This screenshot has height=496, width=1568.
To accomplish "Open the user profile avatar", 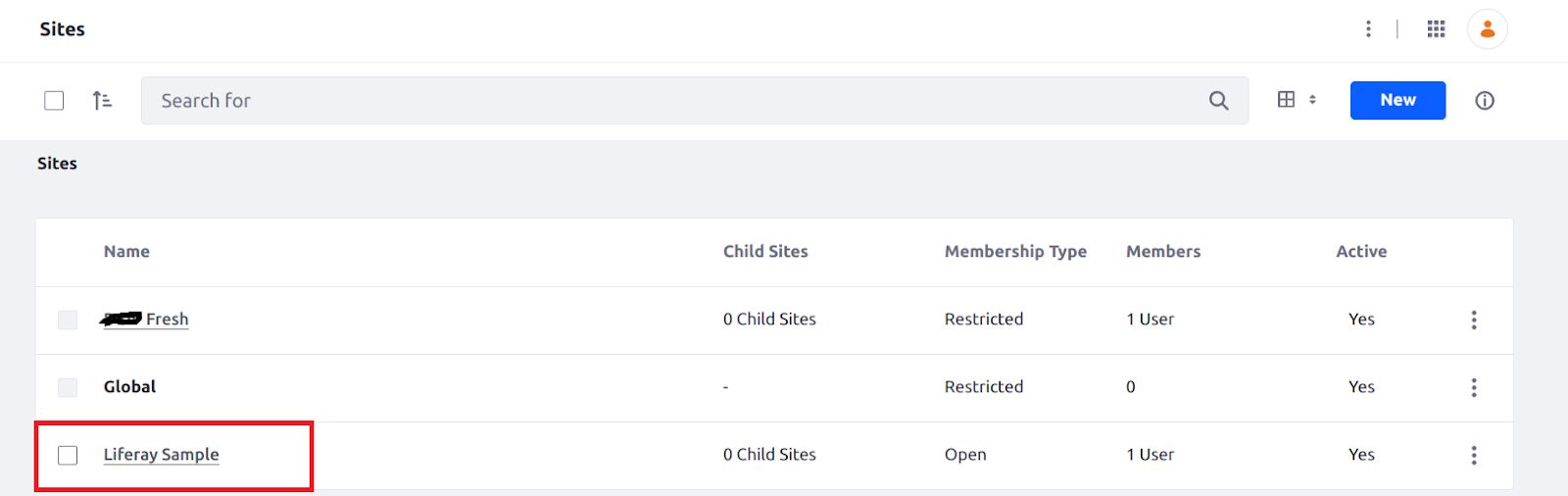I will pyautogui.click(x=1487, y=29).
